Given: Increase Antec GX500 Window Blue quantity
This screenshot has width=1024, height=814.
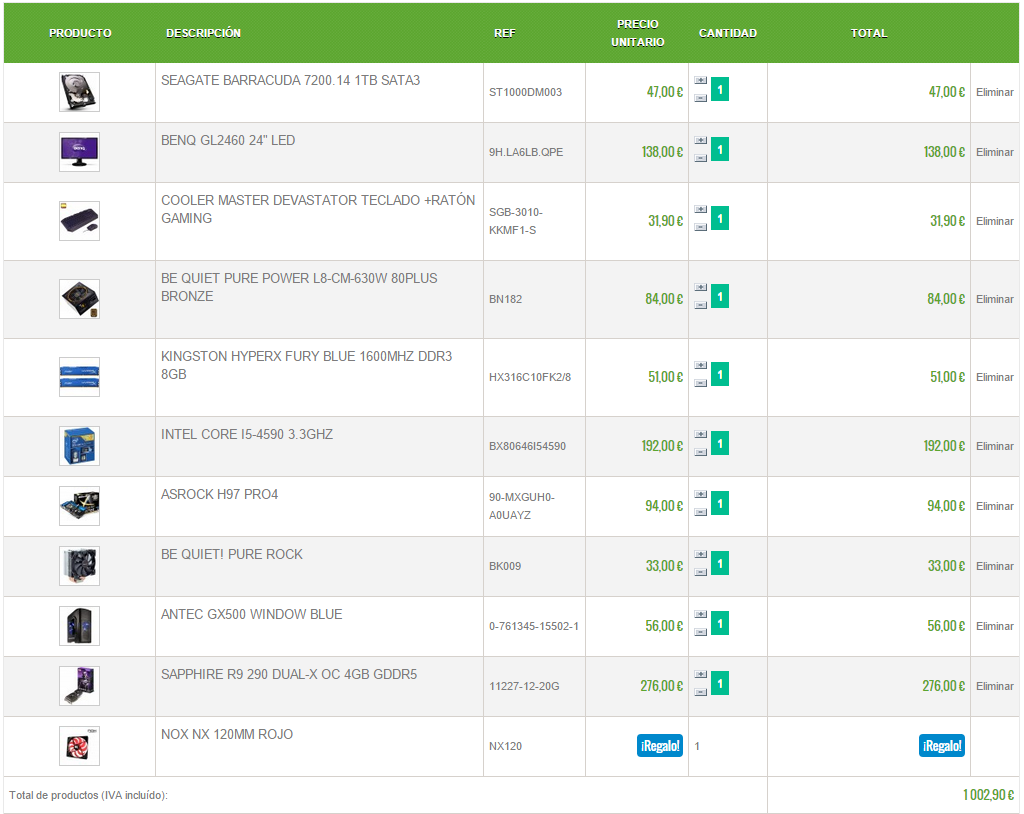Looking at the screenshot, I should [700, 615].
